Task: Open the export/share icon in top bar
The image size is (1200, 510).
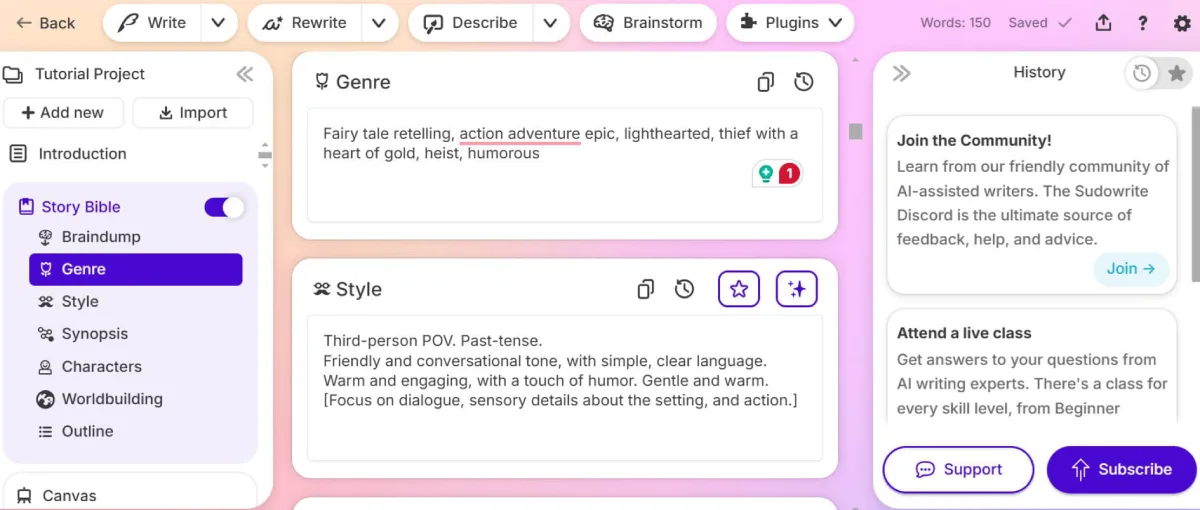Action: (1104, 23)
